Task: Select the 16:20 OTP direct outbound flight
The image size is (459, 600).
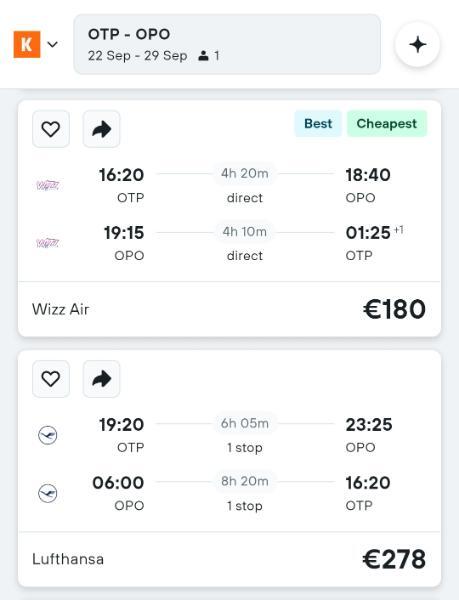Action: (x=230, y=186)
